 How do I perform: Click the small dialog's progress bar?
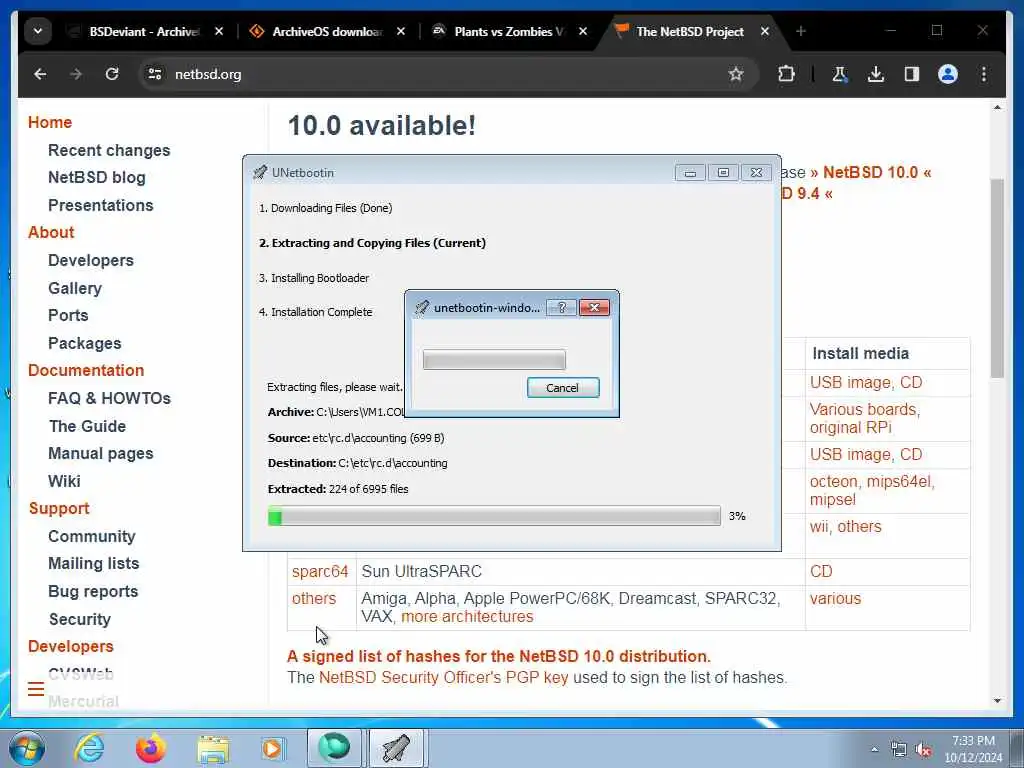point(494,360)
